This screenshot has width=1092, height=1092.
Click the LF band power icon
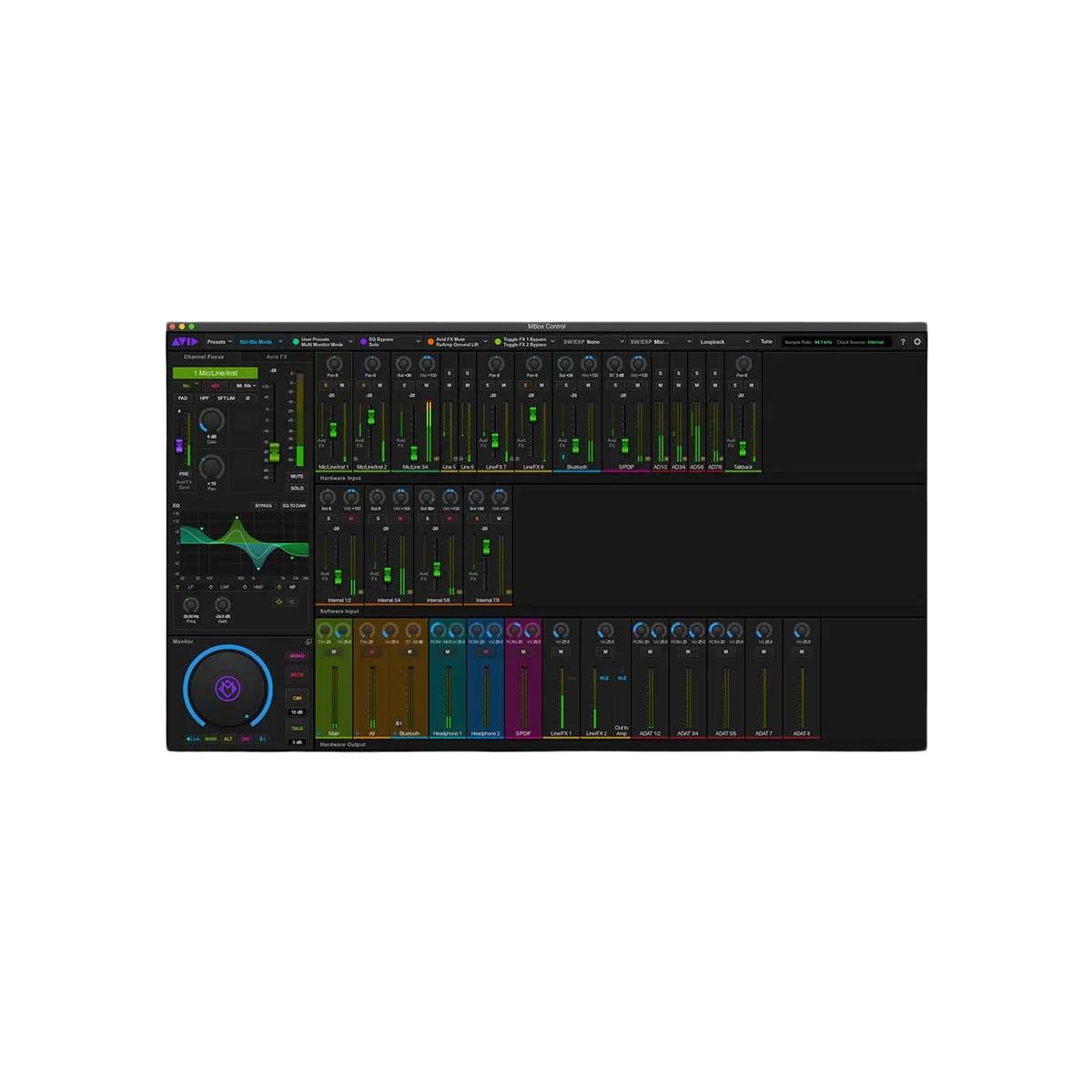click(178, 587)
